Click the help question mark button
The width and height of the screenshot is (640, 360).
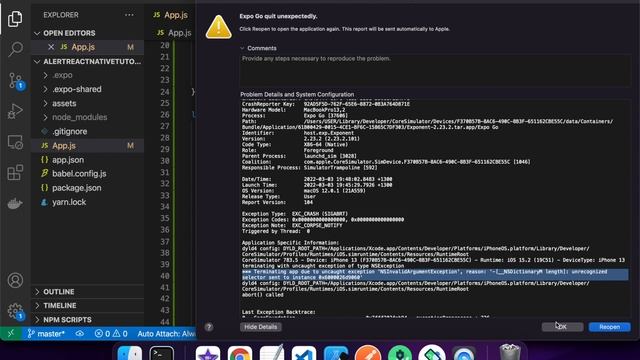pyautogui.click(x=209, y=327)
